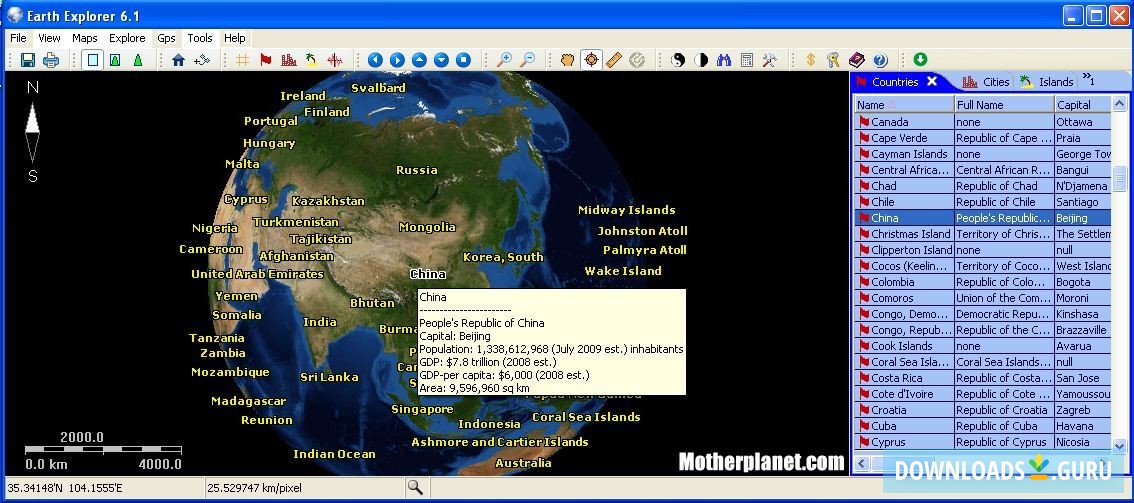Viewport: 1134px width, 503px height.
Task: Switch to the Cities tab
Action: (986, 82)
